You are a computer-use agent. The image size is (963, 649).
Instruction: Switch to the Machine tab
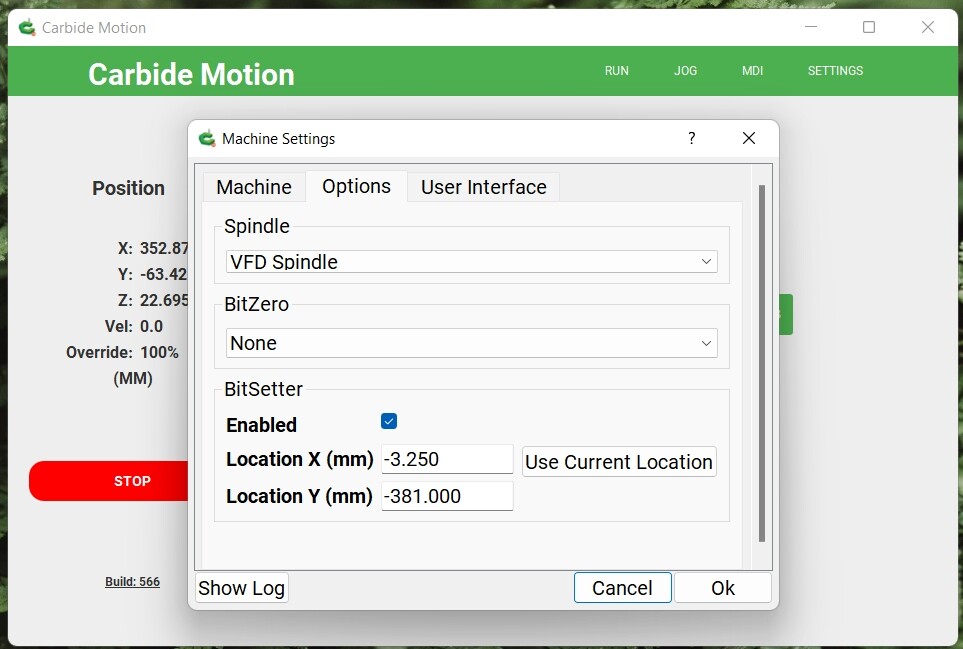tap(254, 187)
